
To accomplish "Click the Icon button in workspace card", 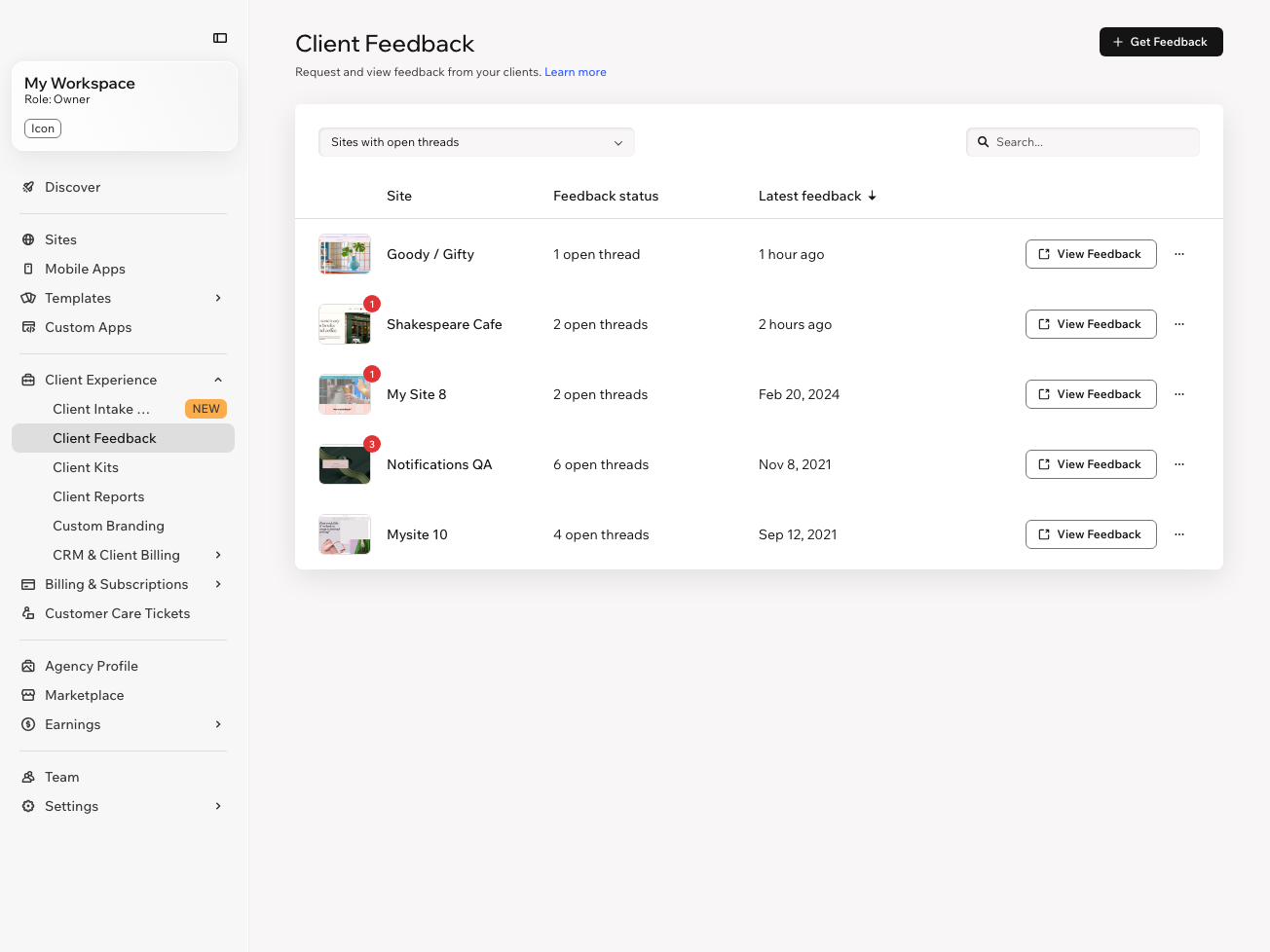I will pyautogui.click(x=43, y=128).
